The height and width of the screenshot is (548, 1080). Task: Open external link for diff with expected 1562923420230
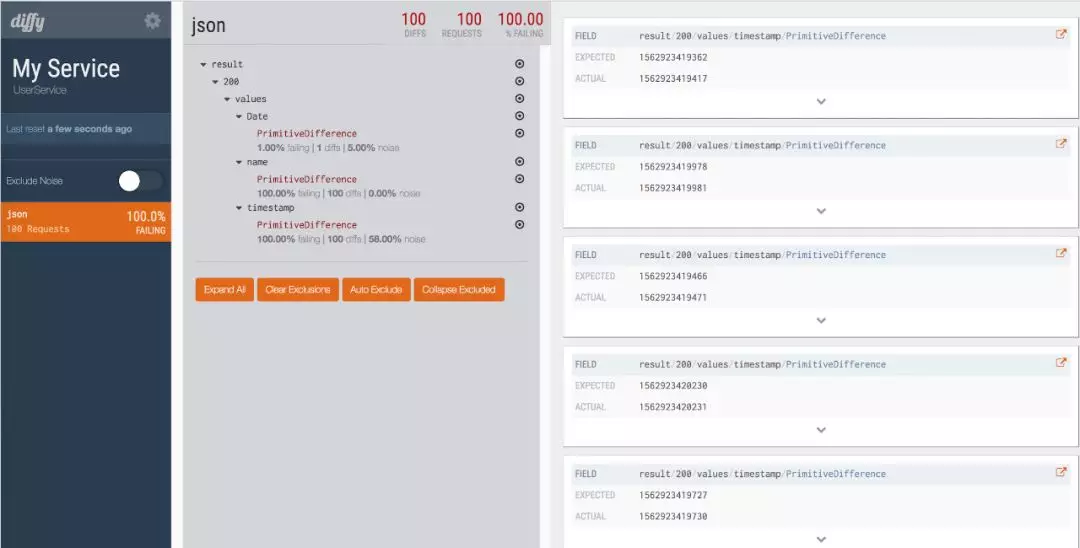(1061, 363)
